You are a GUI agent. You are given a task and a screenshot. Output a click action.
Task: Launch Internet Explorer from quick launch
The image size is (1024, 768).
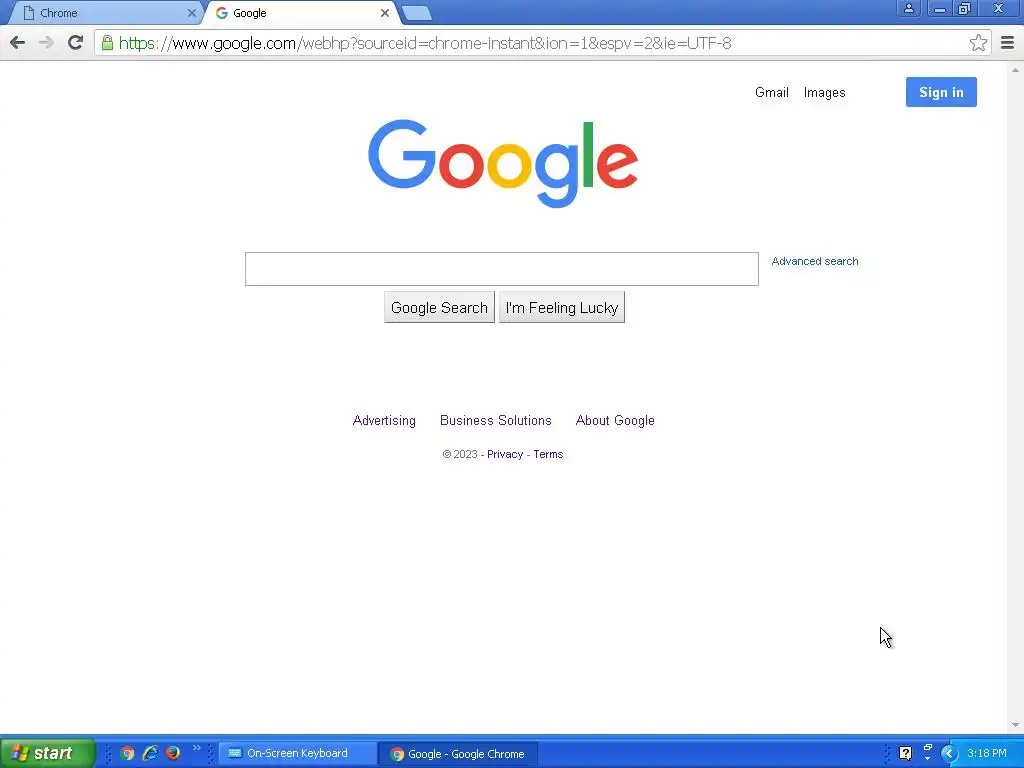150,754
